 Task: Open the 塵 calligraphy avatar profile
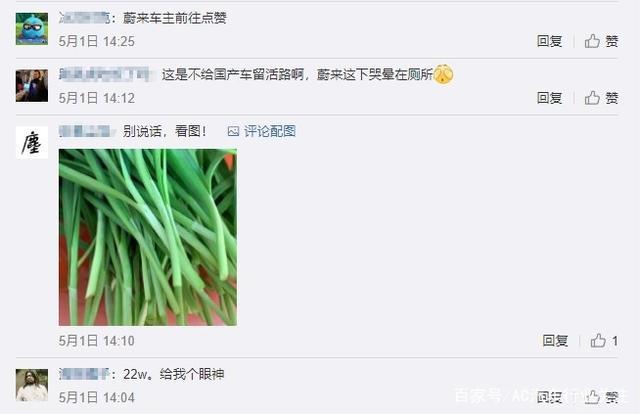[x=32, y=142]
